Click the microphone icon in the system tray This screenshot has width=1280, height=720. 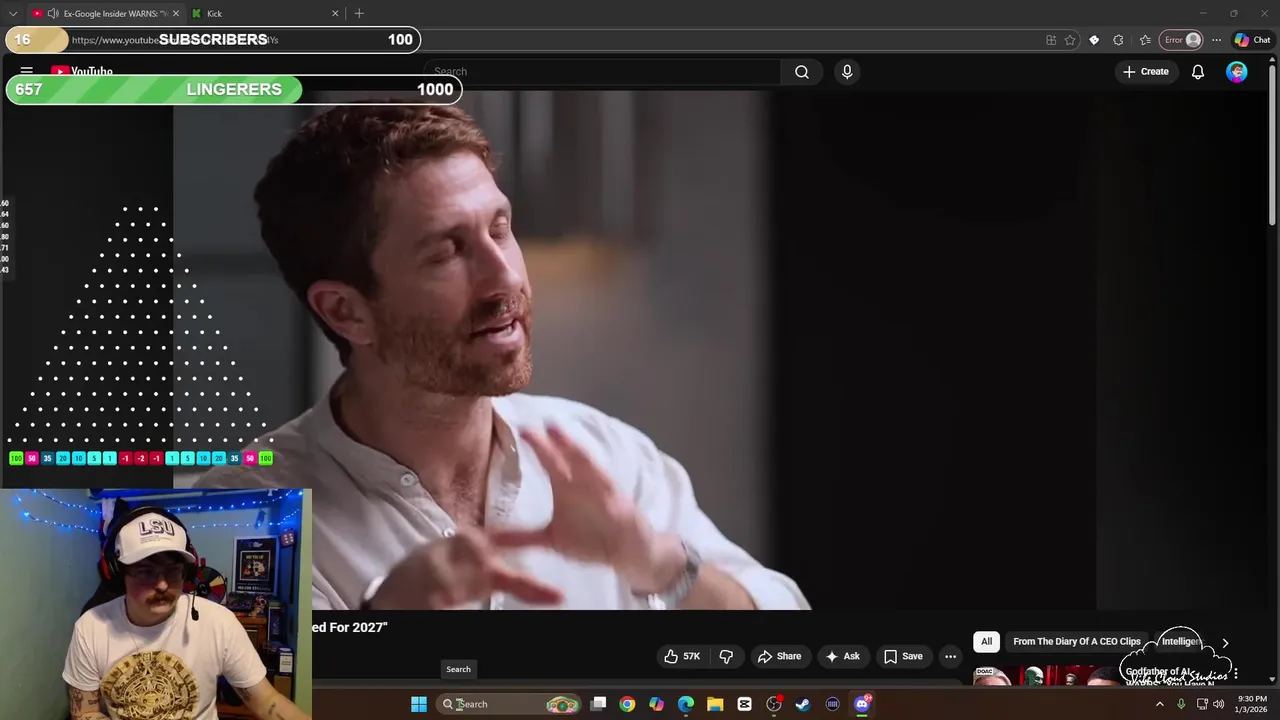pyautogui.click(x=1181, y=704)
